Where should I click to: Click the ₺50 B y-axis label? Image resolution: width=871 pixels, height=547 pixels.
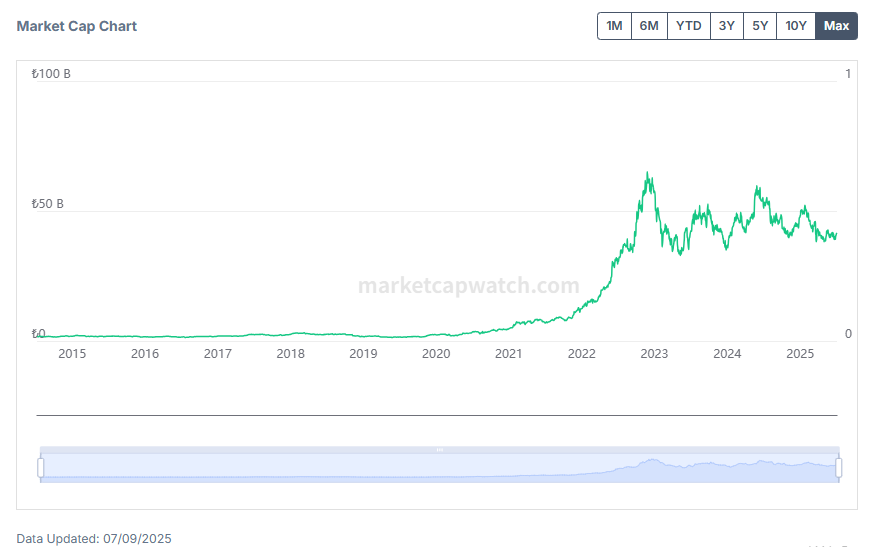48,204
